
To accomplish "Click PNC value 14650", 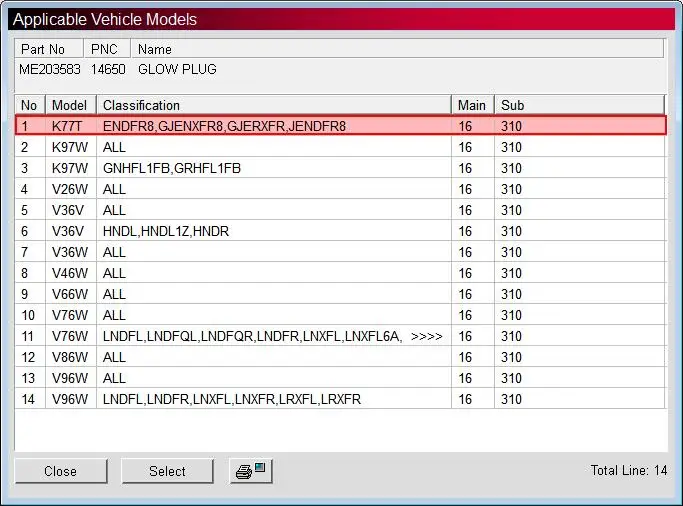I will [108, 69].
